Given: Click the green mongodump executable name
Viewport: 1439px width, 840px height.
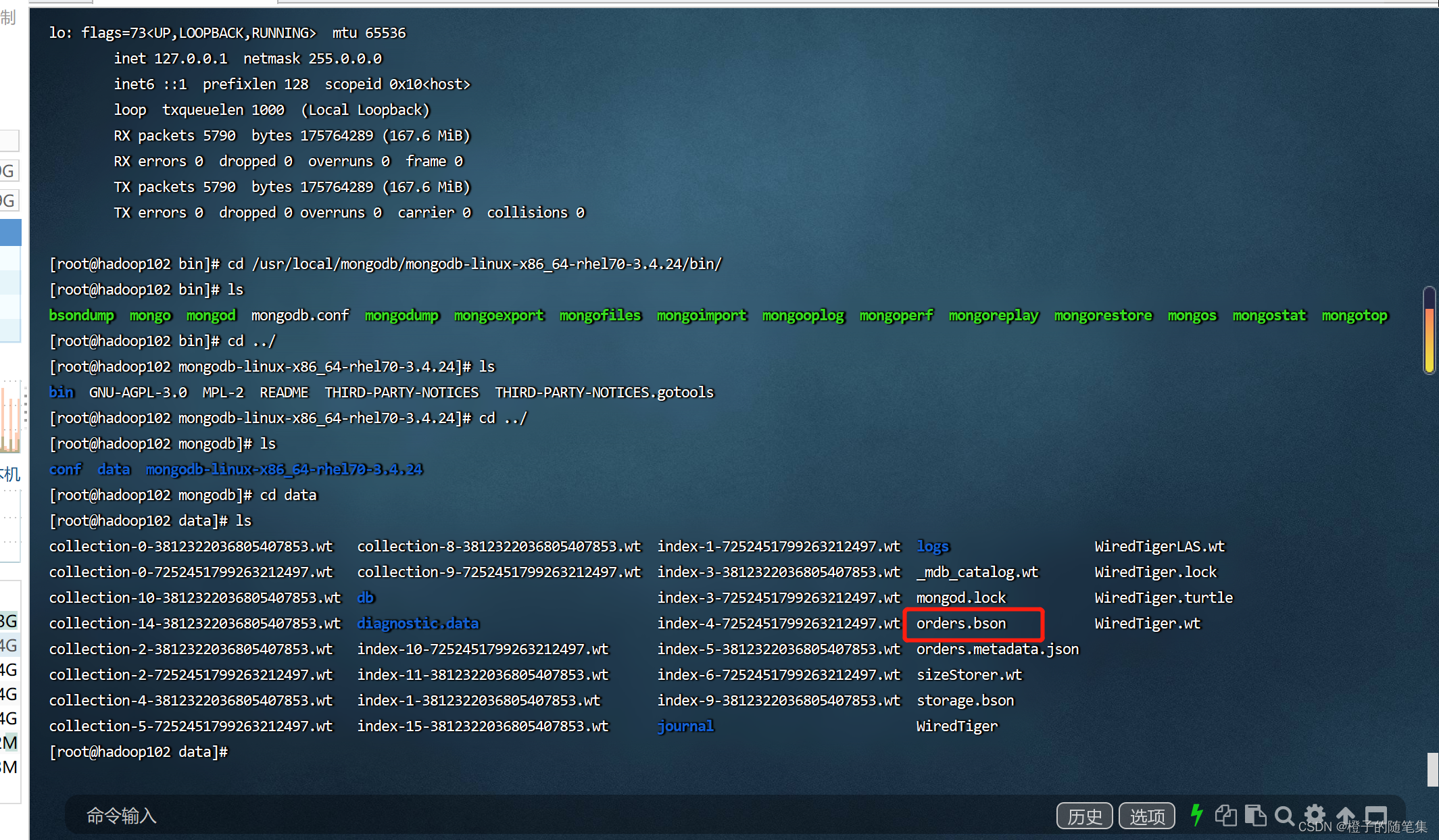Looking at the screenshot, I should pos(402,315).
